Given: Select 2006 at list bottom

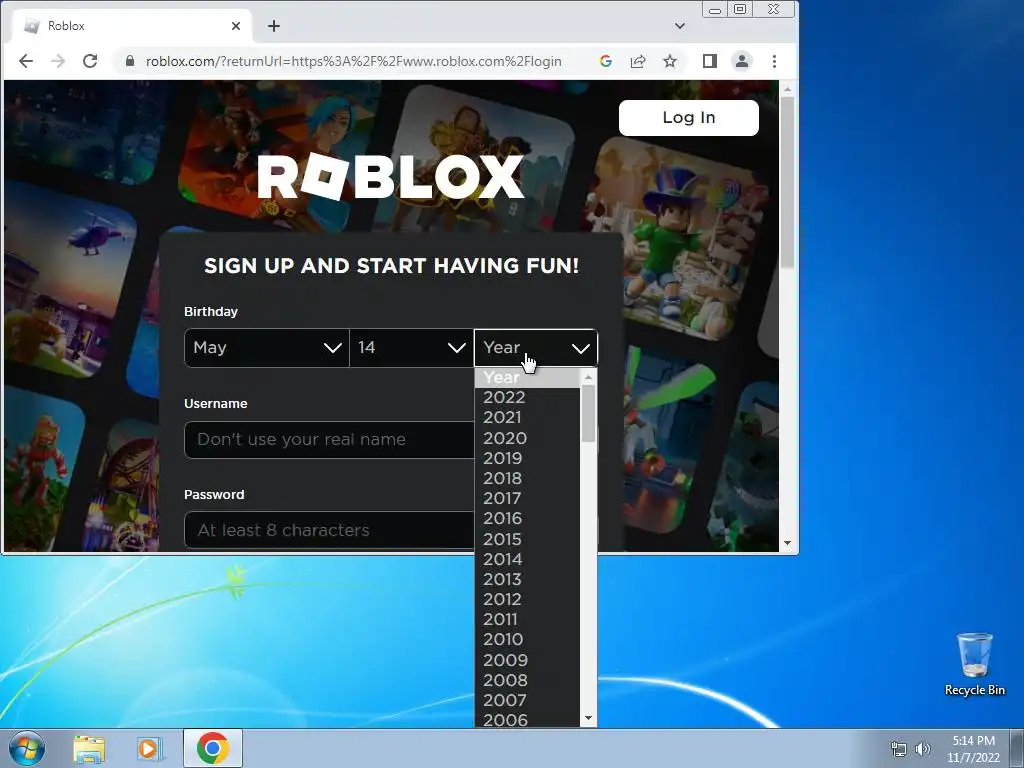Looking at the screenshot, I should tap(527, 719).
